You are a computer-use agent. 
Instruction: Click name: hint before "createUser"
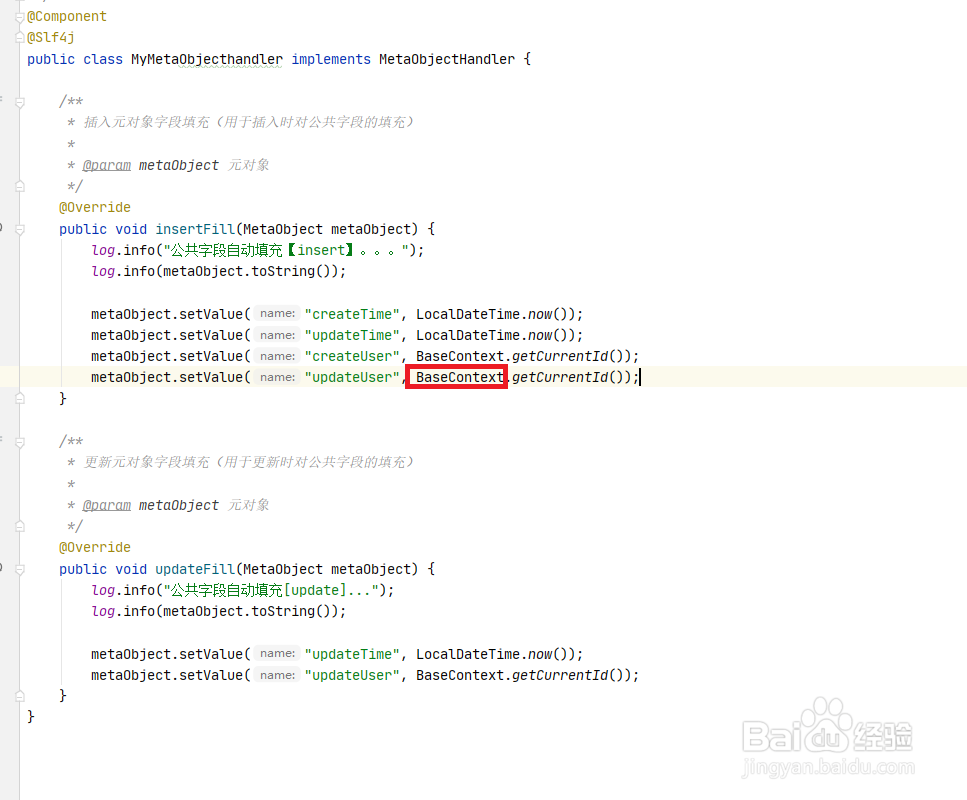pyautogui.click(x=277, y=356)
